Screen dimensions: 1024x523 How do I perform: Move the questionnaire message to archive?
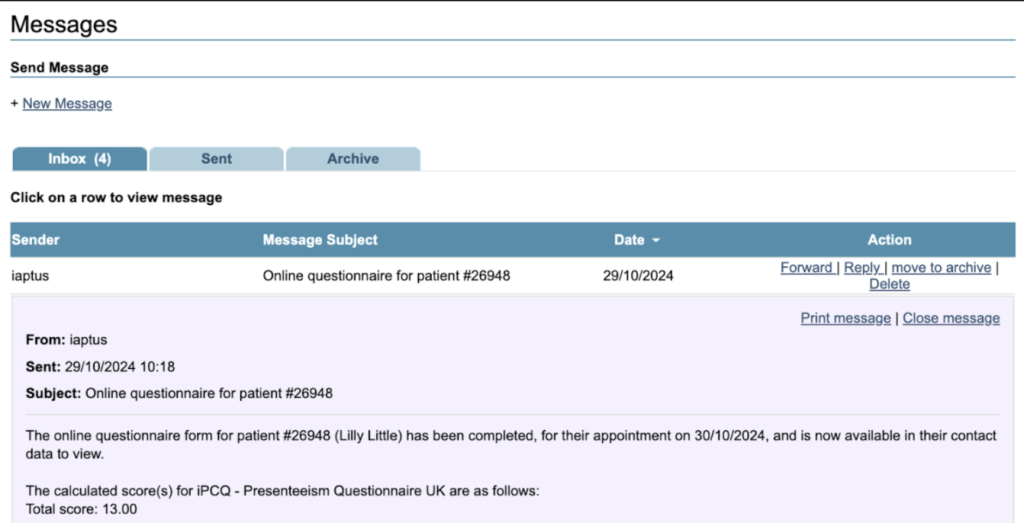coord(941,268)
